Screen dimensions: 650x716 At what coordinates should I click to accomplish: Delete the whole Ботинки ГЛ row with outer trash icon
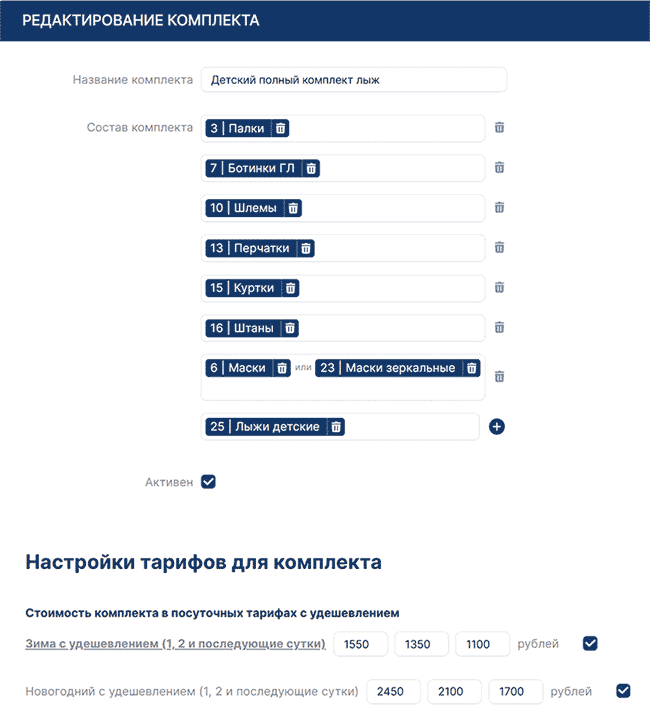tap(500, 168)
